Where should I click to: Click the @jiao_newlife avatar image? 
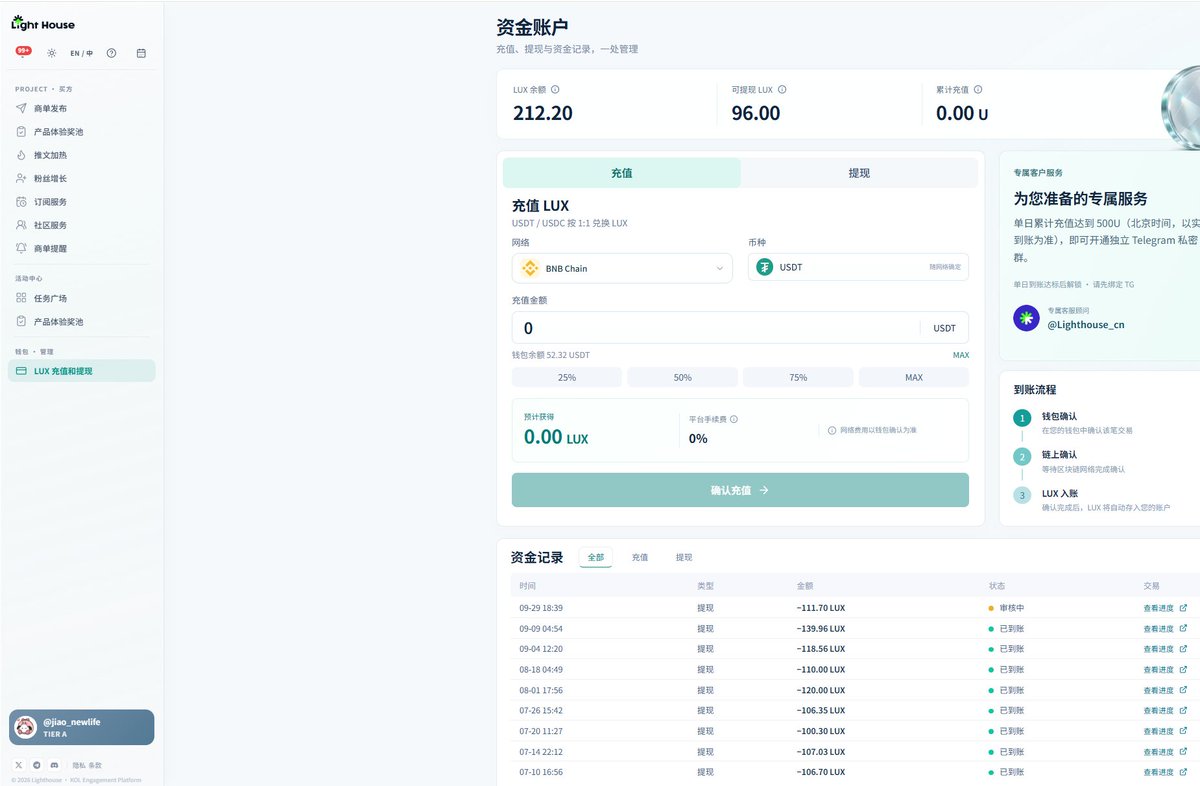[26, 727]
